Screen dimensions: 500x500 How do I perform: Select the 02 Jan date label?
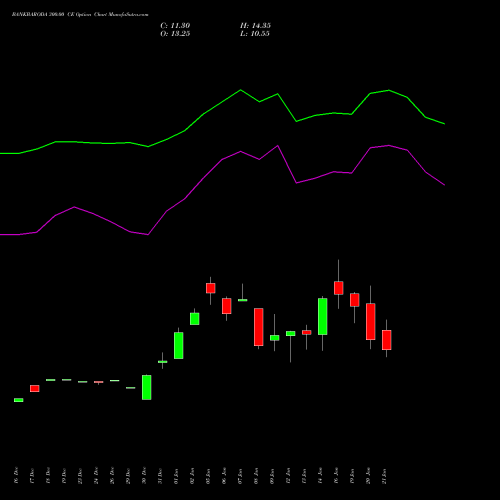(x=192, y=476)
